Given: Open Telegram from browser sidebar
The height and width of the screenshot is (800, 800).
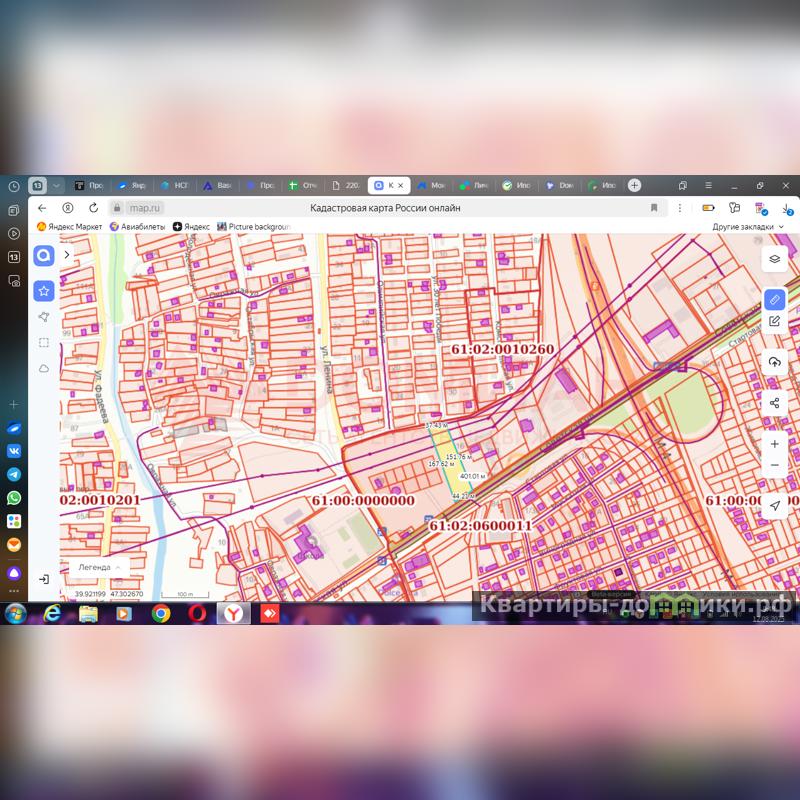Looking at the screenshot, I should coord(14,473).
